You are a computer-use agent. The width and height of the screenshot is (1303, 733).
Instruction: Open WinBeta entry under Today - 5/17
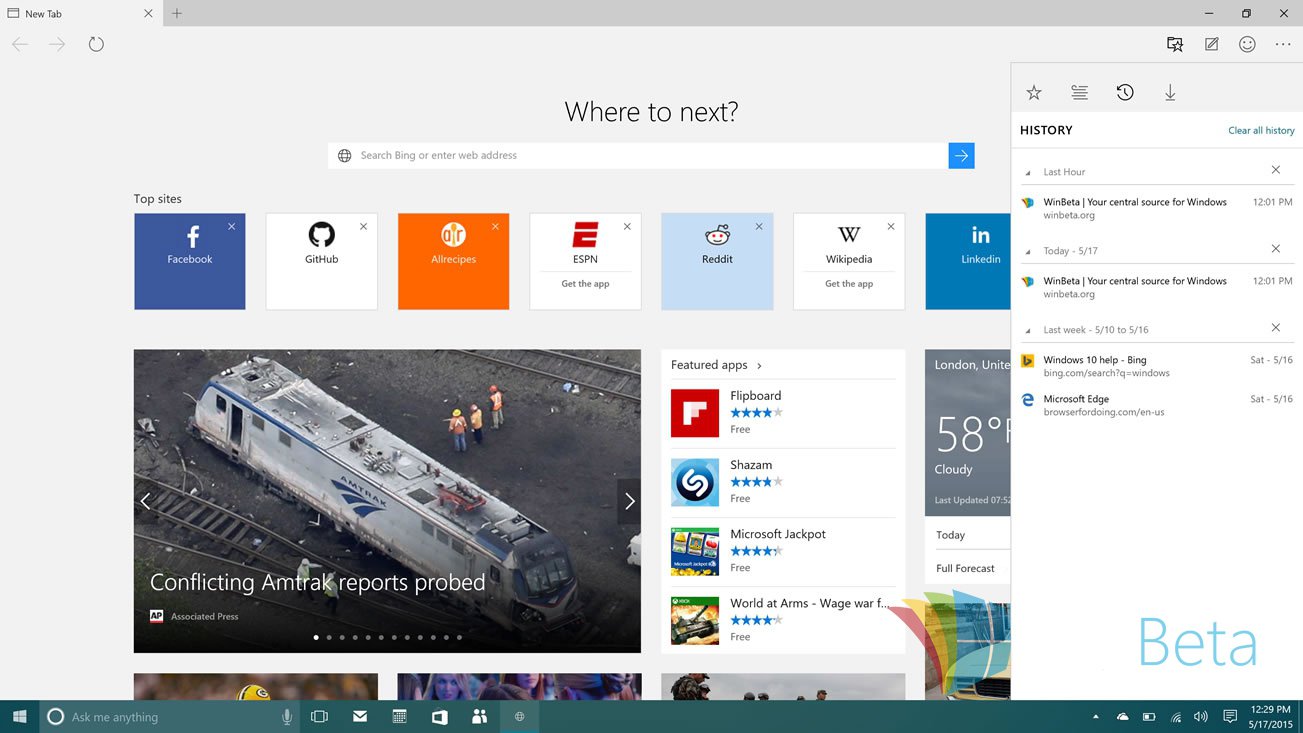click(1156, 287)
